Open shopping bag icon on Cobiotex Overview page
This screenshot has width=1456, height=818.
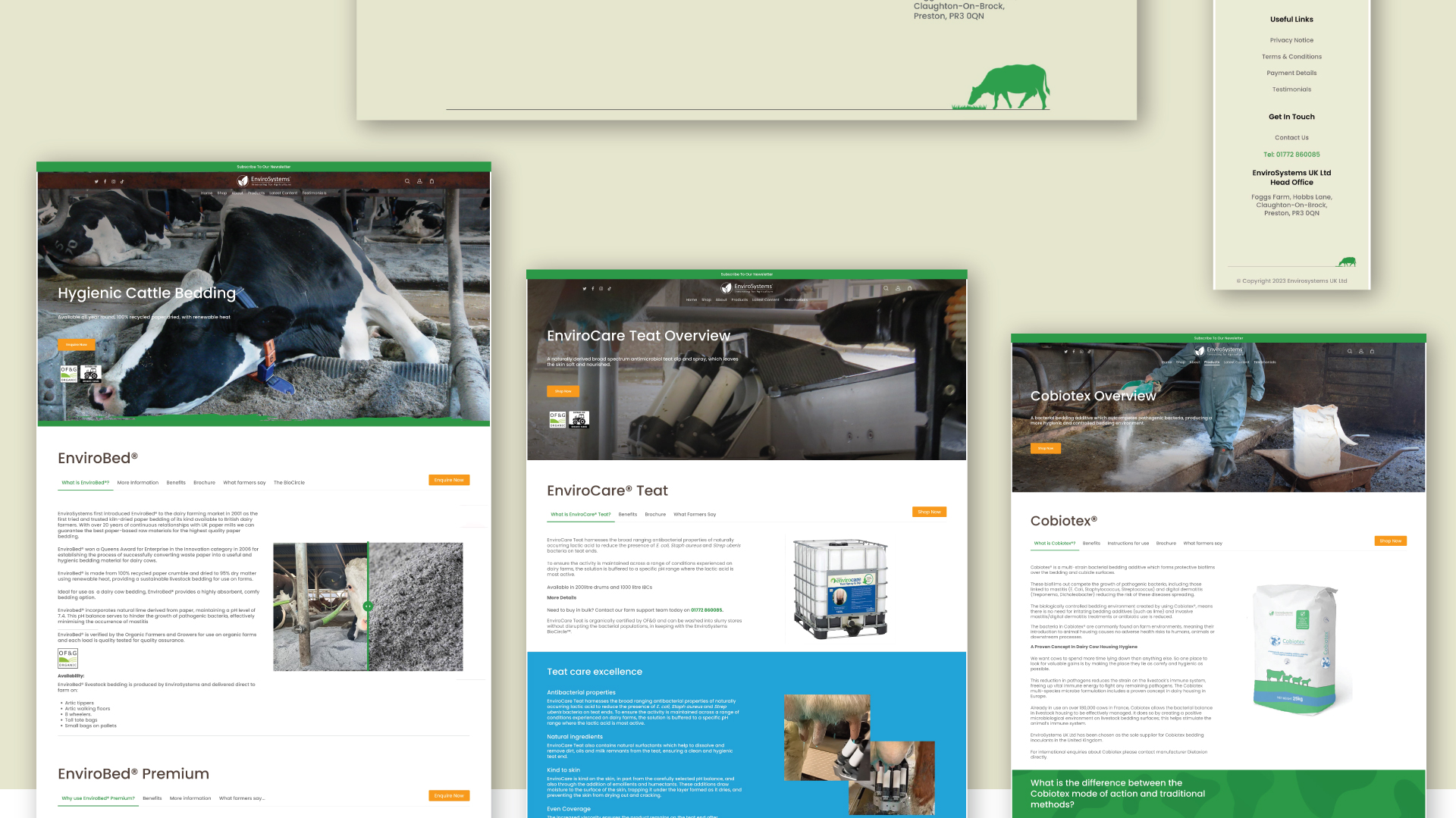[1372, 352]
